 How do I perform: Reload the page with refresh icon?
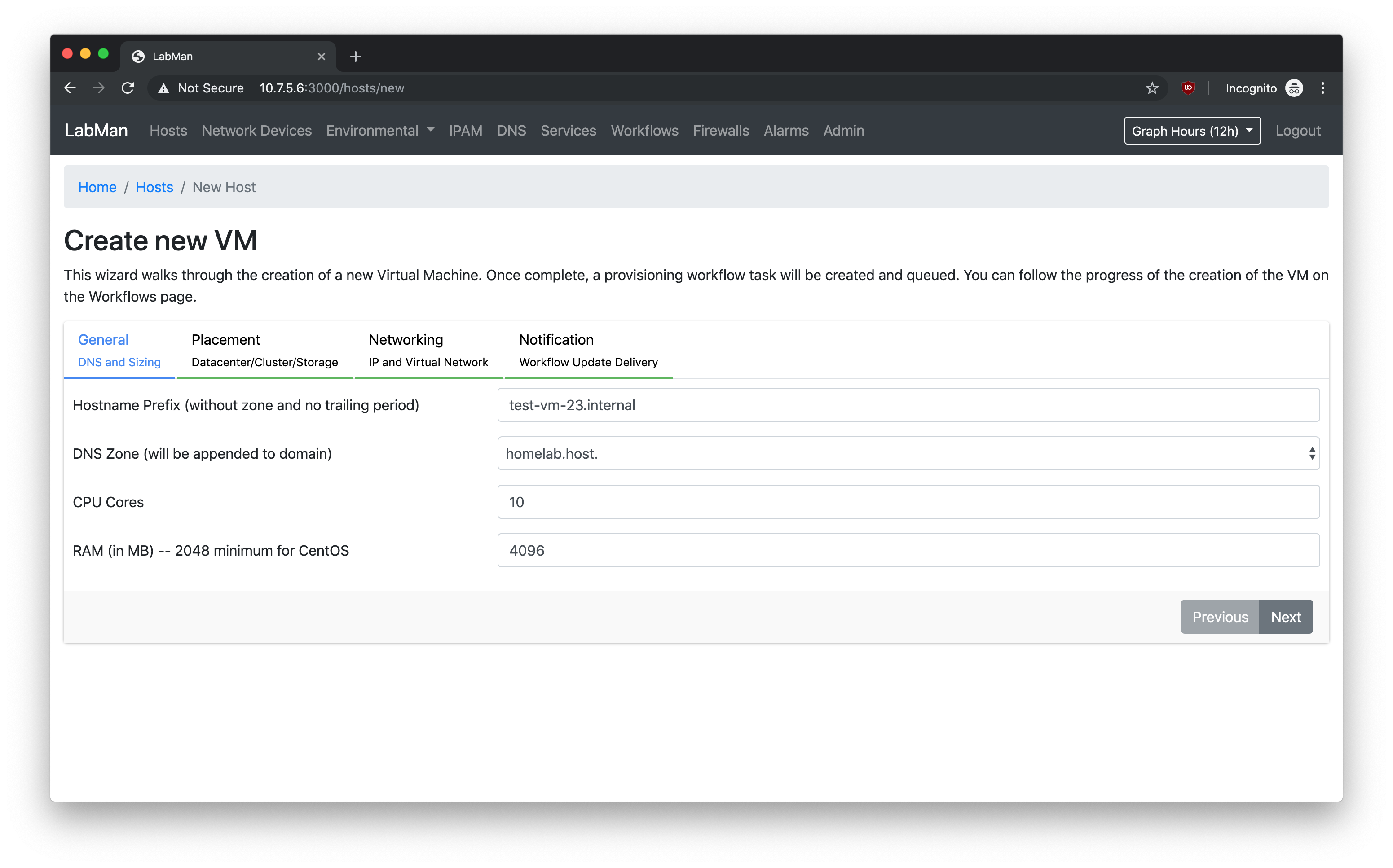[128, 88]
